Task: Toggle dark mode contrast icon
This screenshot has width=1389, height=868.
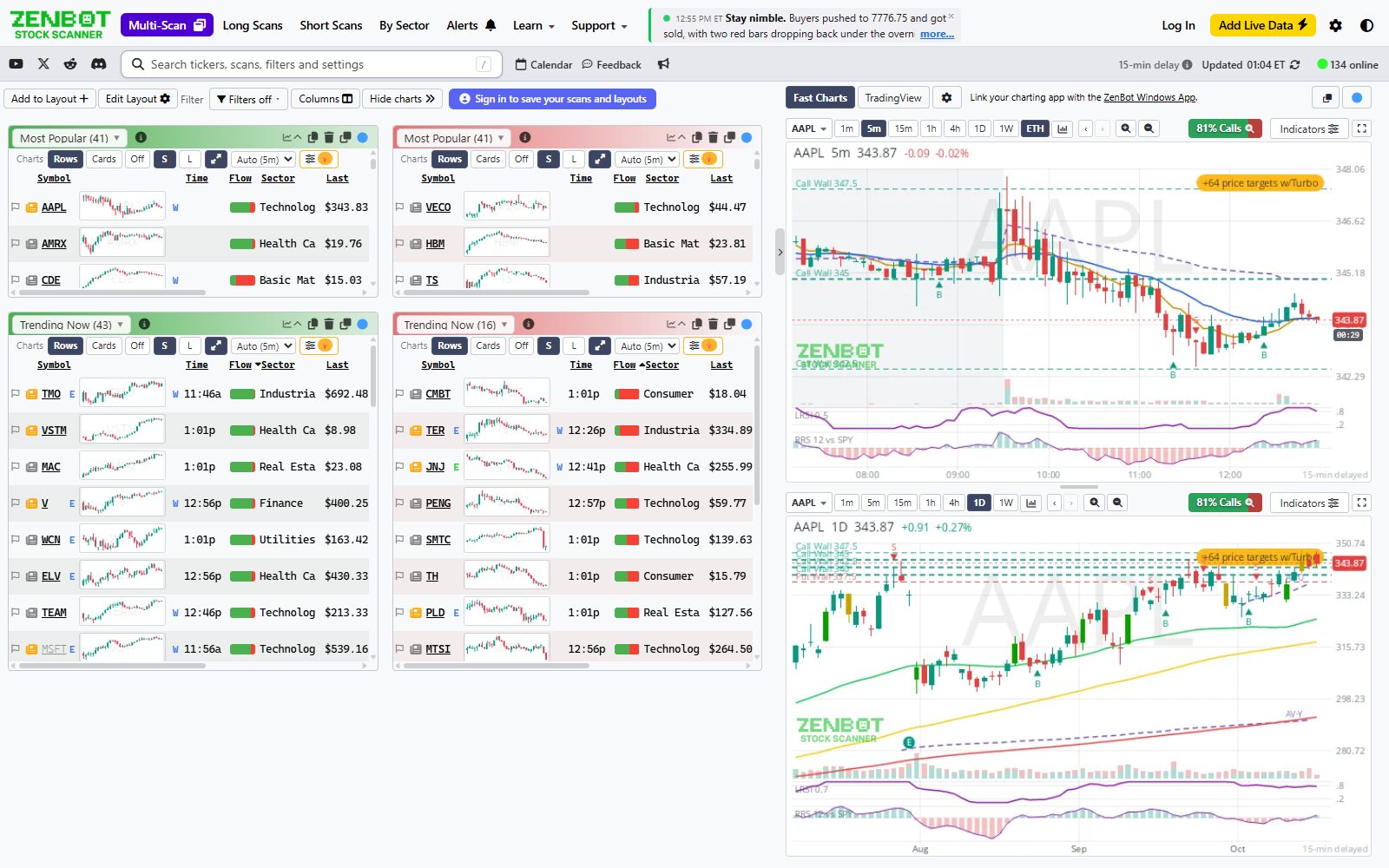Action: point(1366,25)
